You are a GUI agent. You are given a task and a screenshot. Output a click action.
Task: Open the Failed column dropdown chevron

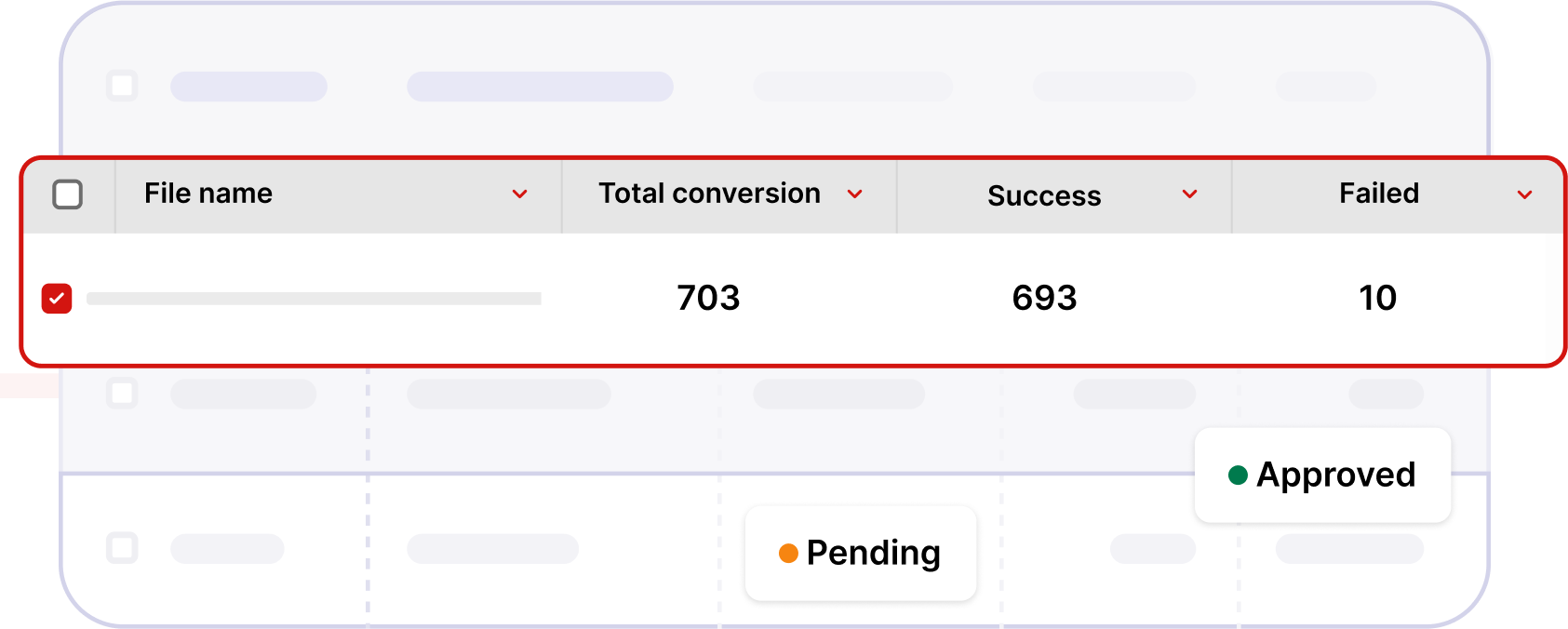[x=1525, y=194]
